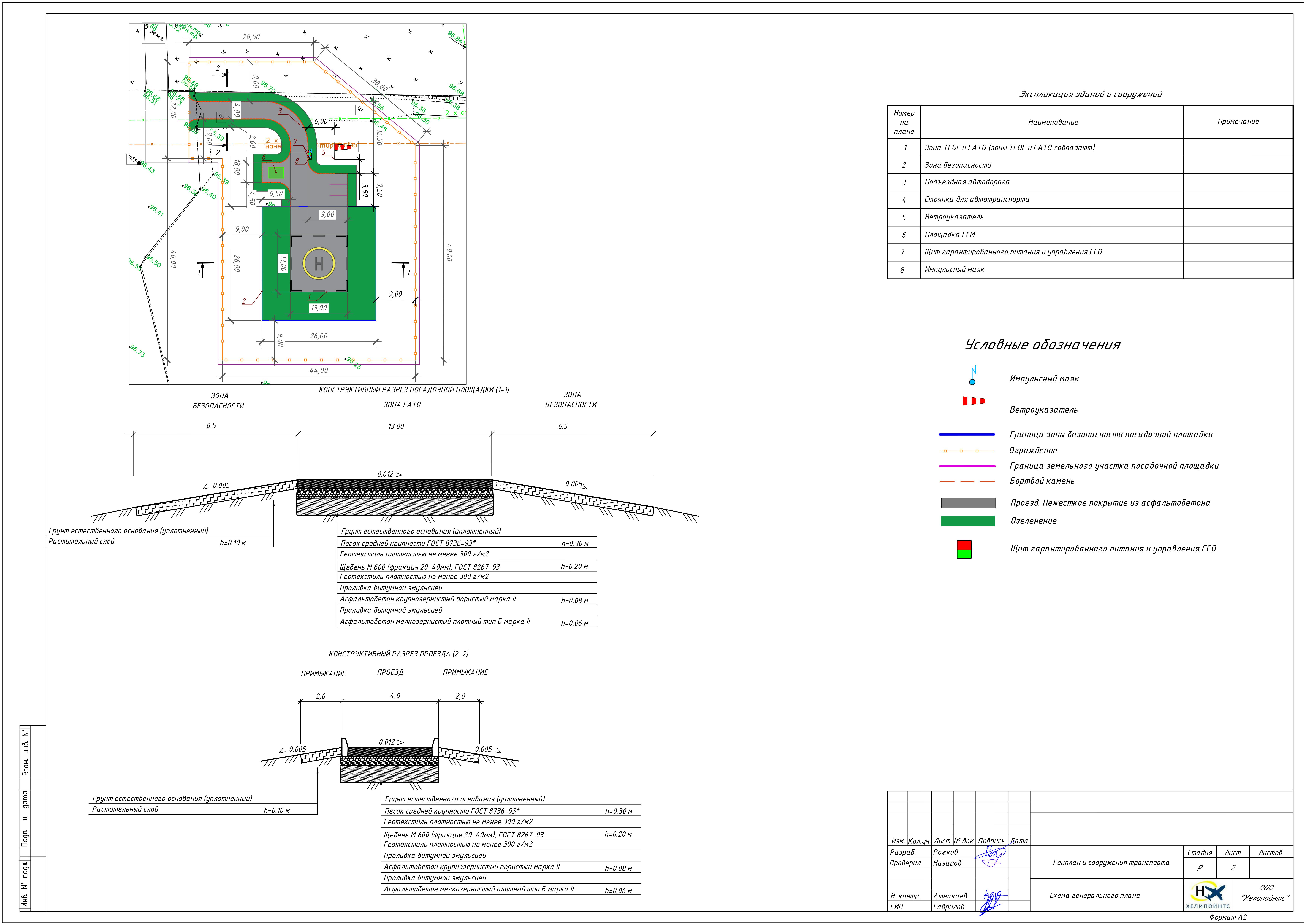Click the 49,00 vertical dimension on the plan
Screen dimensions: 1307x924
tap(449, 253)
